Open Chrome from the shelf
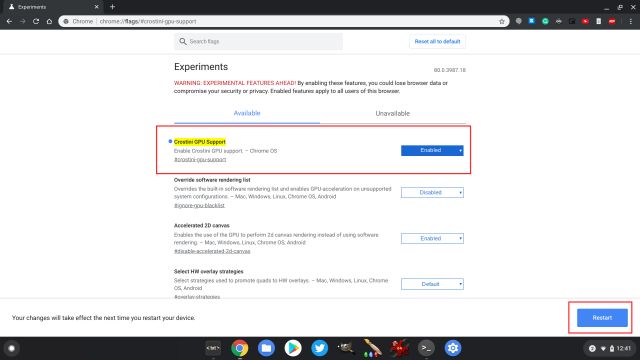 click(240, 348)
